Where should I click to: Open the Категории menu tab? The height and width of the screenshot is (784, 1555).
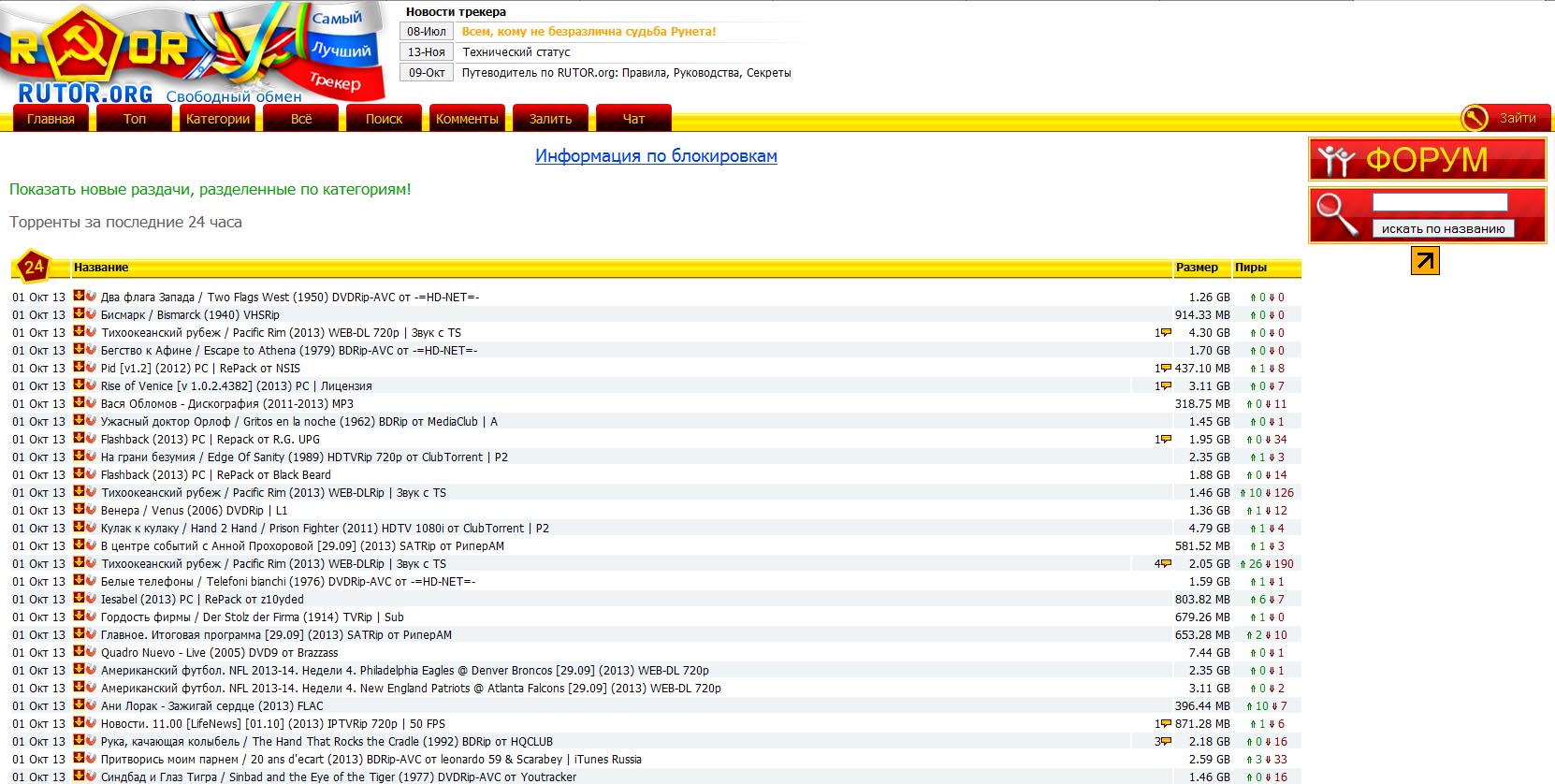[218, 119]
